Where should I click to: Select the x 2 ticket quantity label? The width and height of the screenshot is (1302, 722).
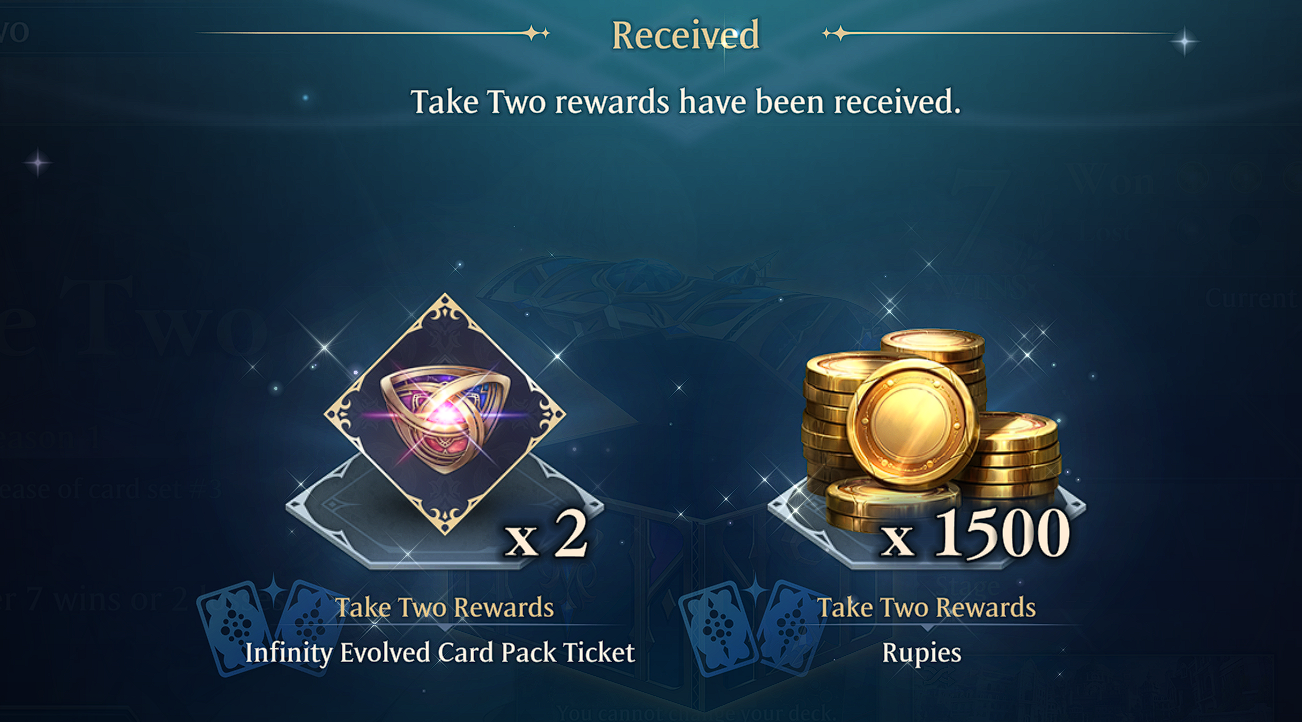pyautogui.click(x=547, y=536)
